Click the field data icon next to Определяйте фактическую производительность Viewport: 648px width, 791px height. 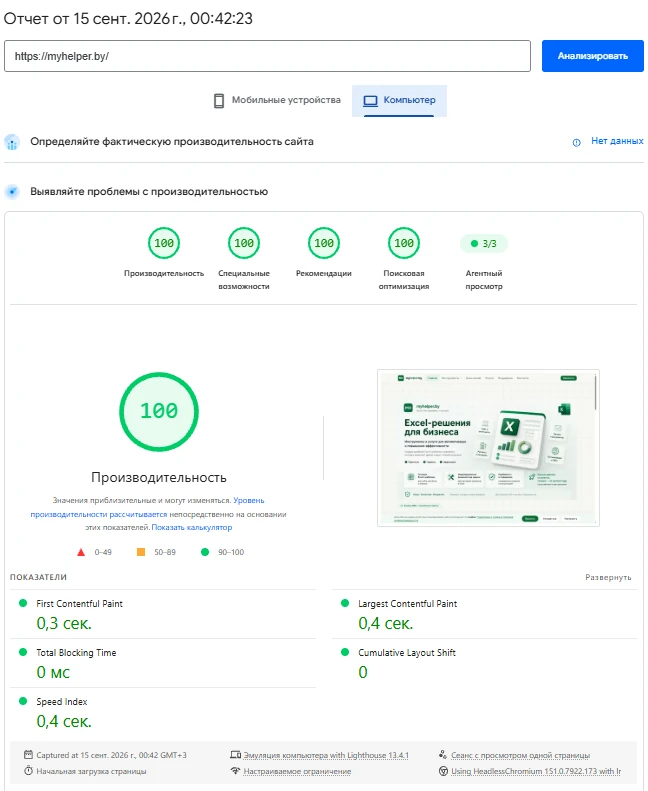[12, 142]
